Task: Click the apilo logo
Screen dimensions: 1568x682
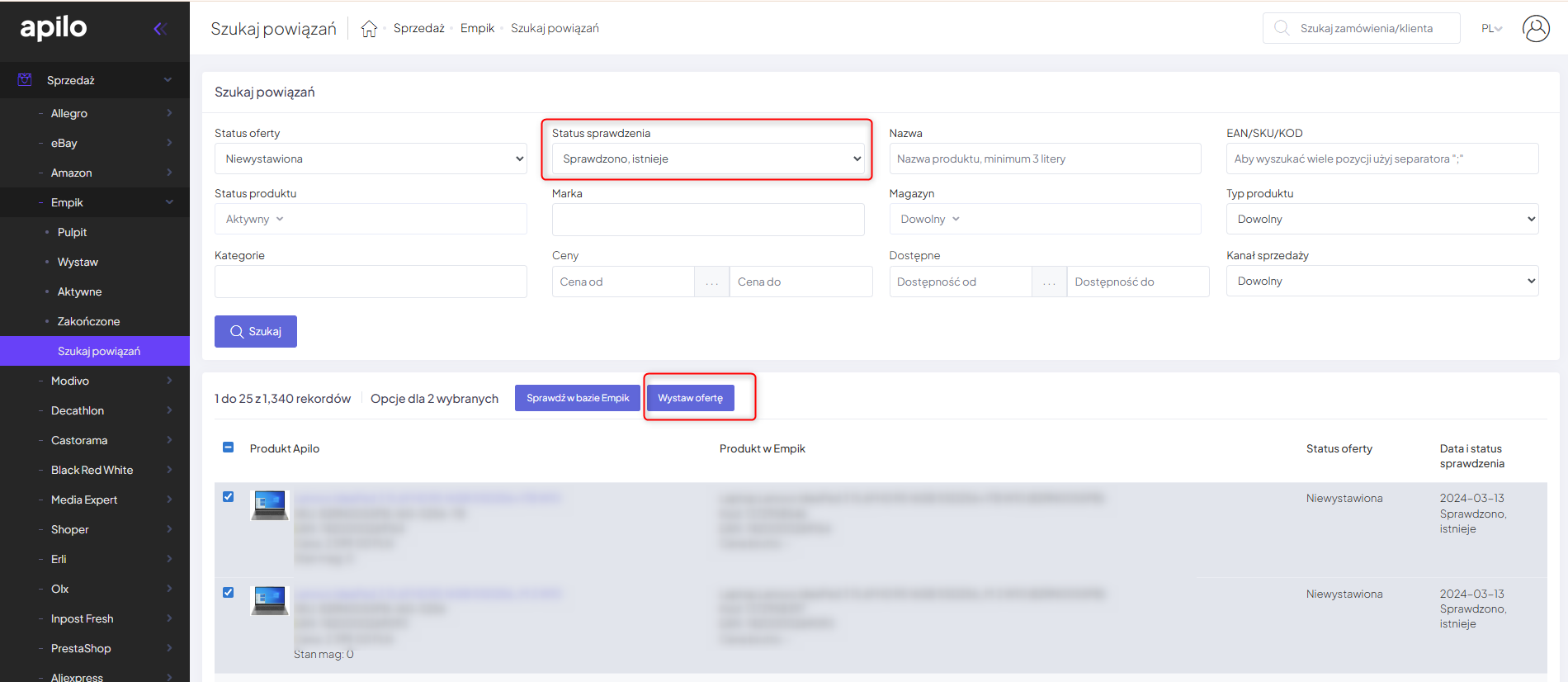Action: tap(54, 27)
